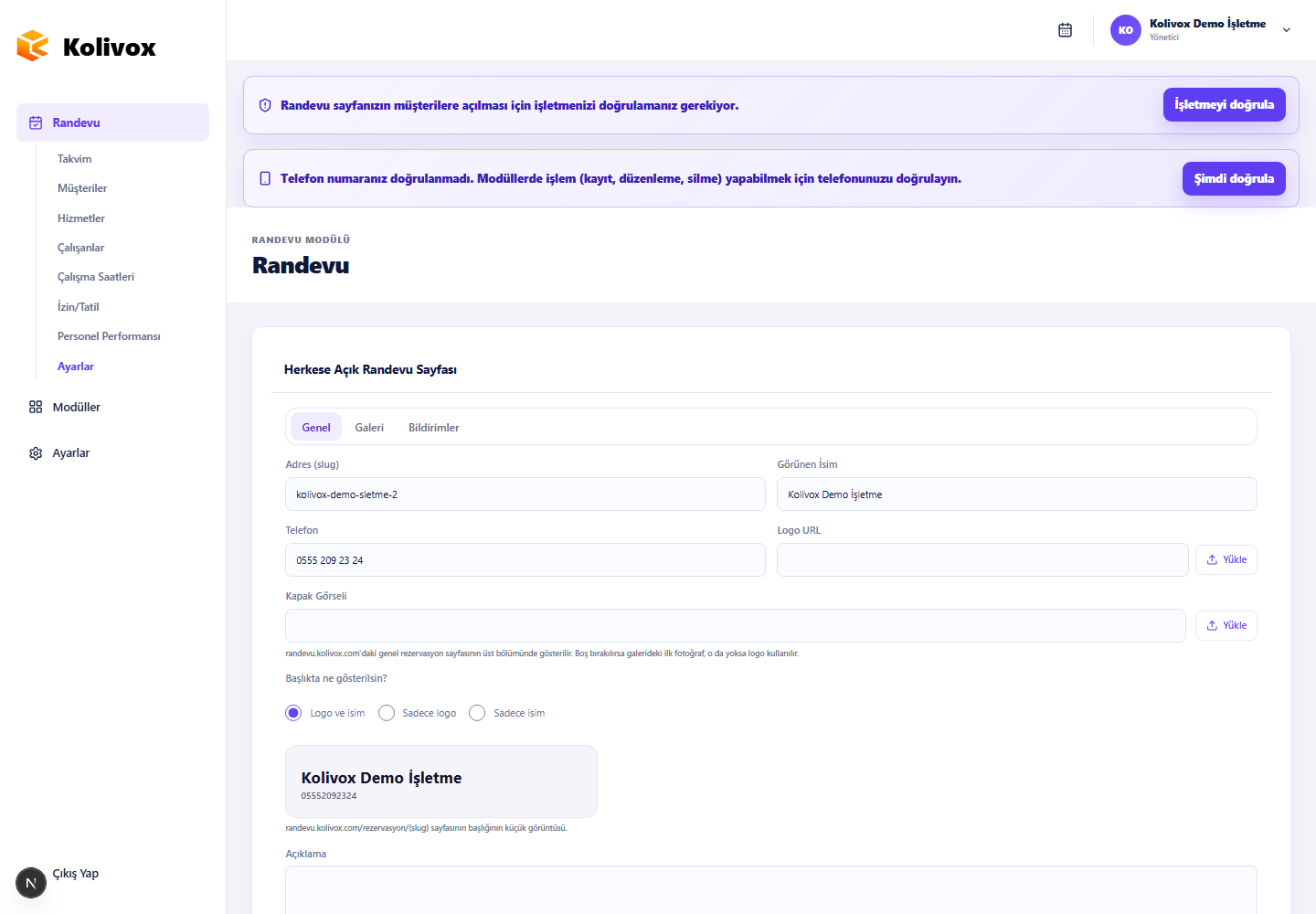Viewport: 1316px width, 914px height.
Task: Click Yükle button next to Logo URL
Action: coord(1226,559)
